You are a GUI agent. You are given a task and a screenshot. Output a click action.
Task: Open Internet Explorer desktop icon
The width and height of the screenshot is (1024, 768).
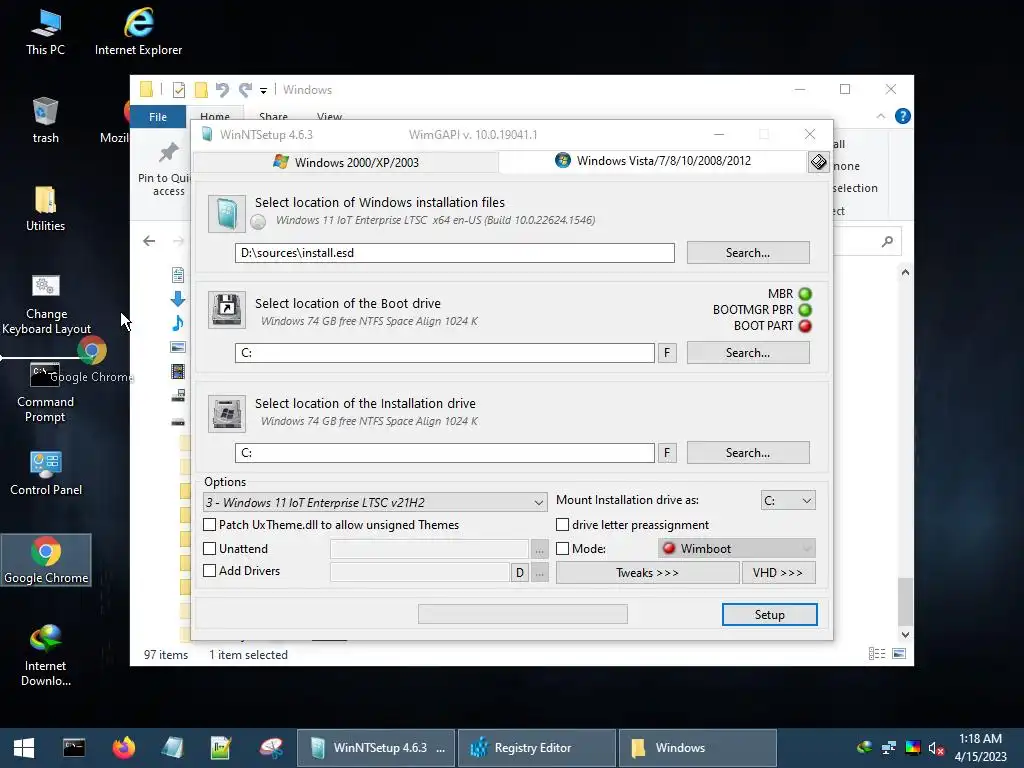138,33
